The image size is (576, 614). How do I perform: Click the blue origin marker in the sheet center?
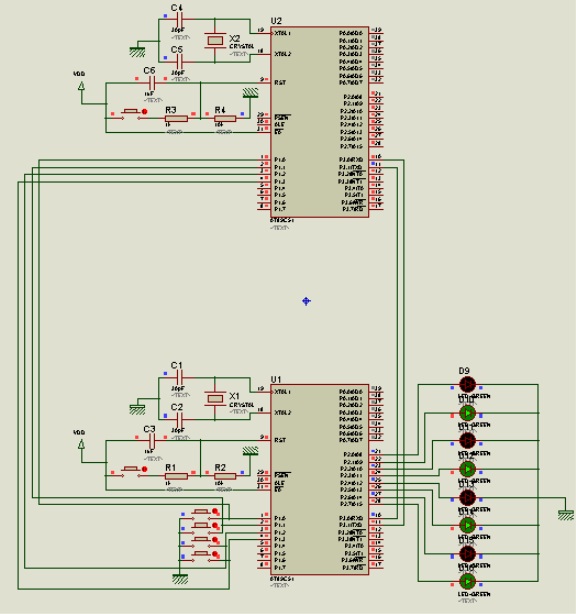coord(306,301)
